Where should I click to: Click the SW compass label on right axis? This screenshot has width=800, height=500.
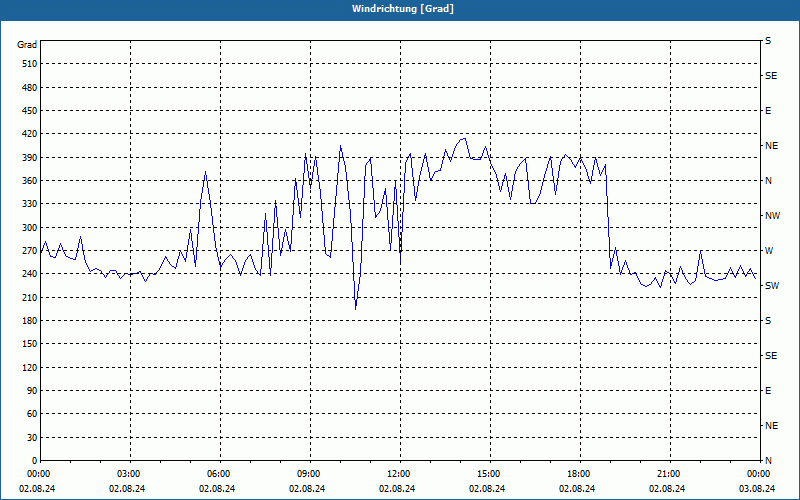772,286
